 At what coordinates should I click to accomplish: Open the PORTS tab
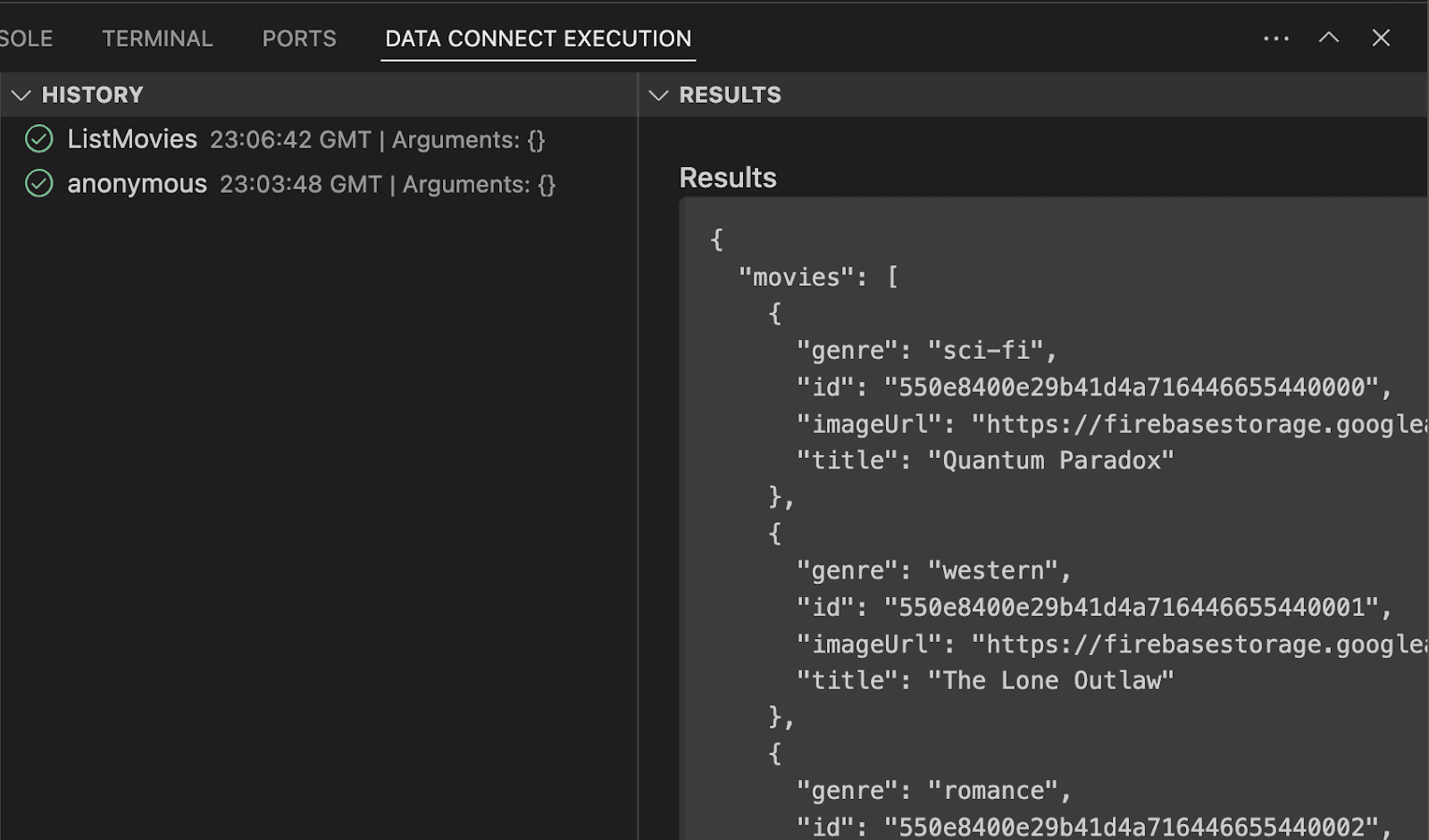[x=299, y=38]
